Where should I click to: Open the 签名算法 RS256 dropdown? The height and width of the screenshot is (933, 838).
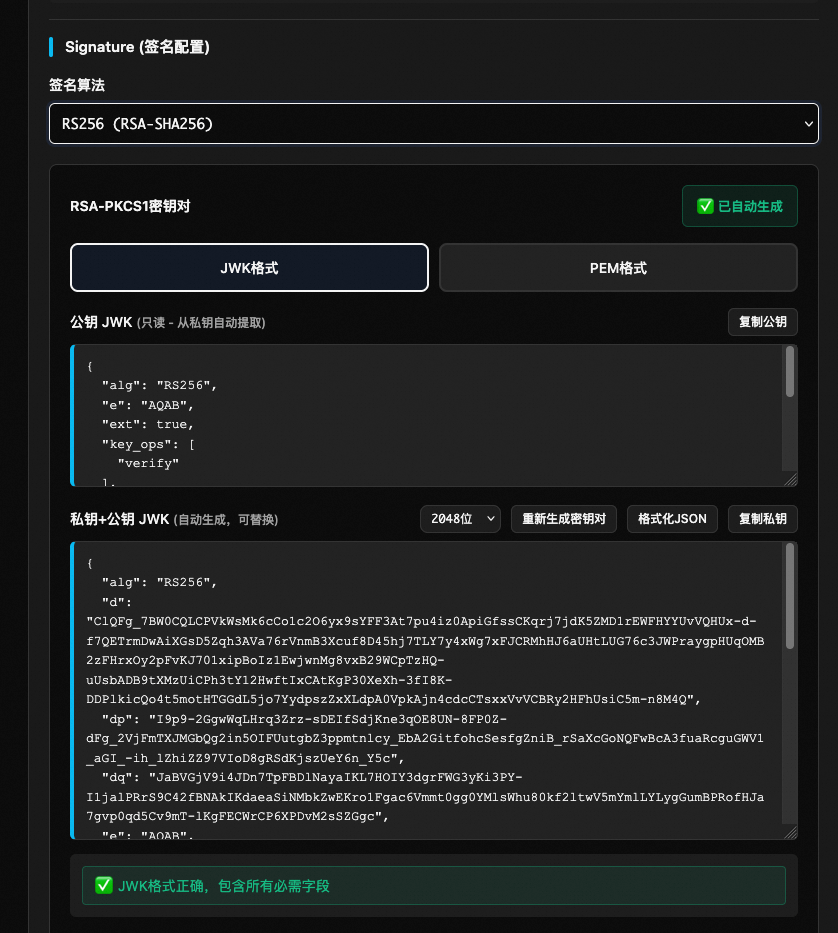[x=433, y=123]
